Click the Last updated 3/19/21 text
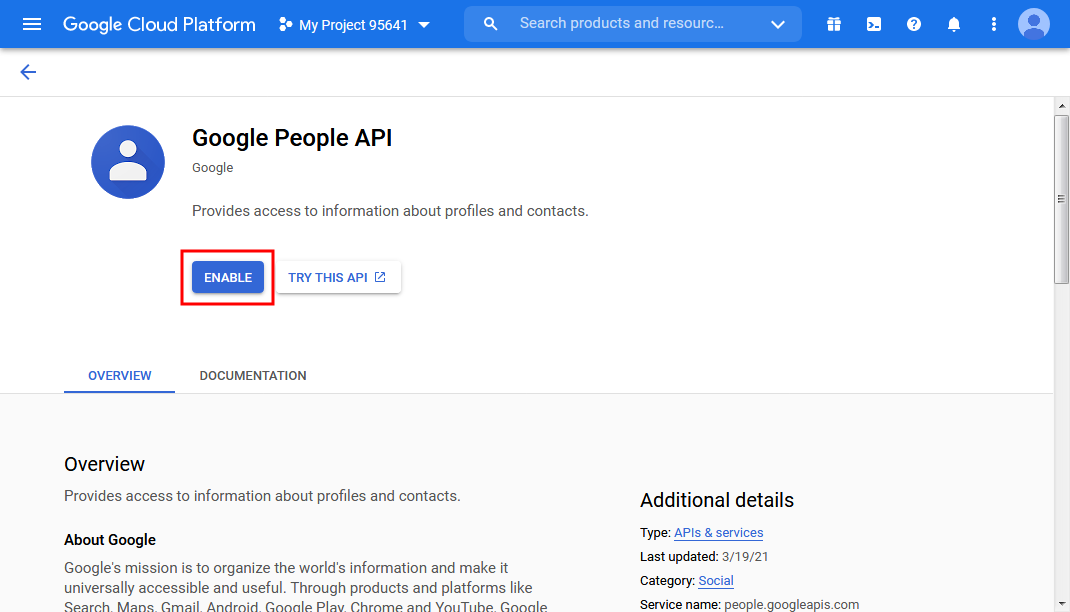 click(704, 557)
